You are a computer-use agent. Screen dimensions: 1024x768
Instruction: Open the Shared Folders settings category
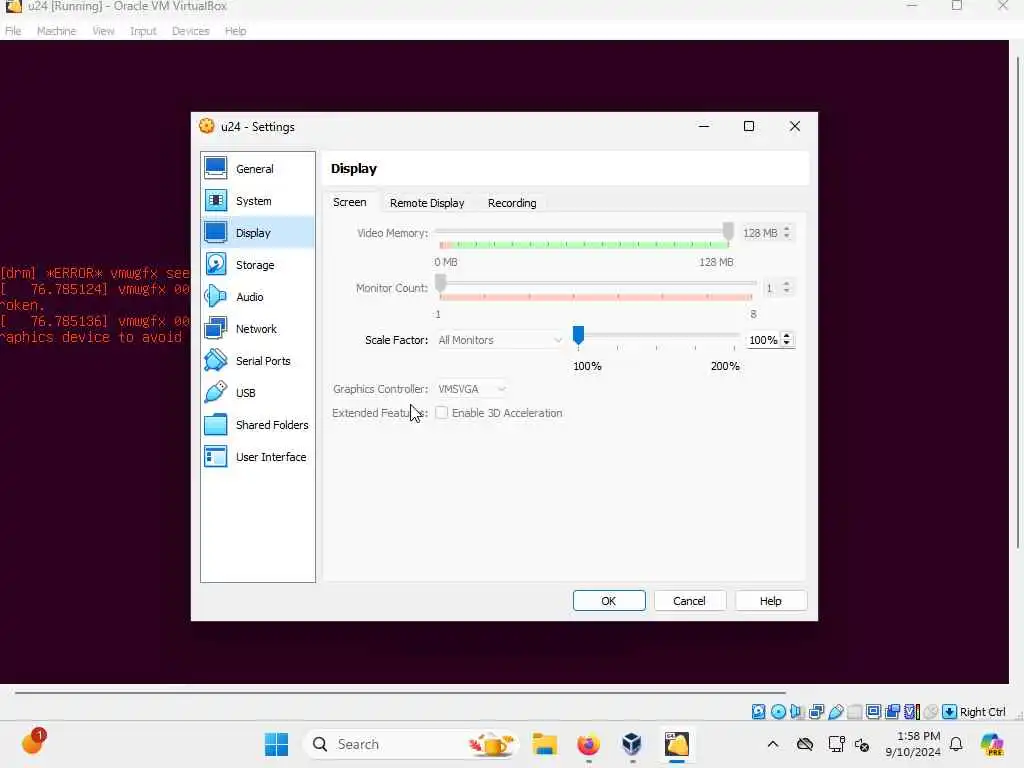coord(258,424)
